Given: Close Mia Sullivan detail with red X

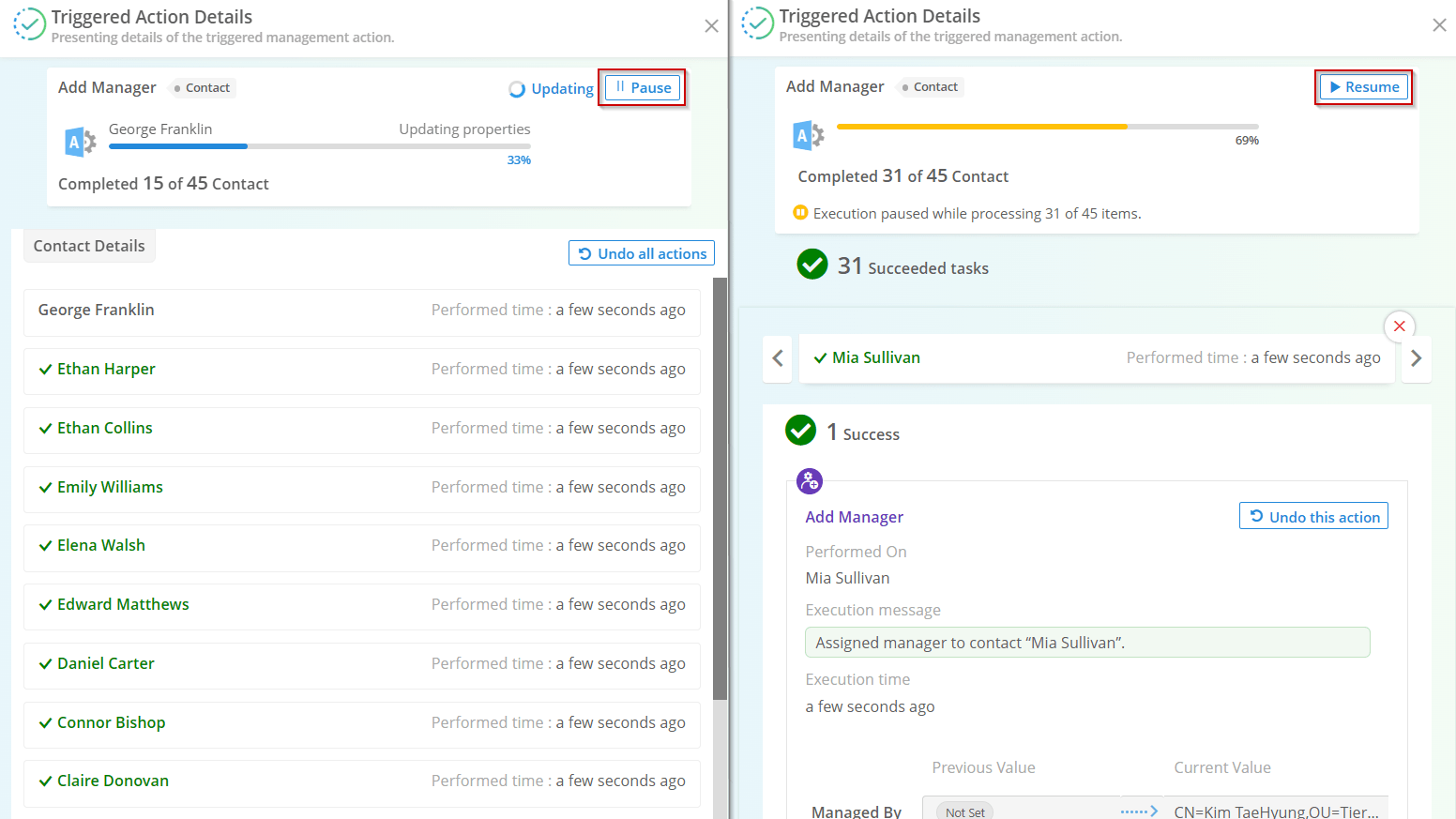Looking at the screenshot, I should (x=1400, y=326).
